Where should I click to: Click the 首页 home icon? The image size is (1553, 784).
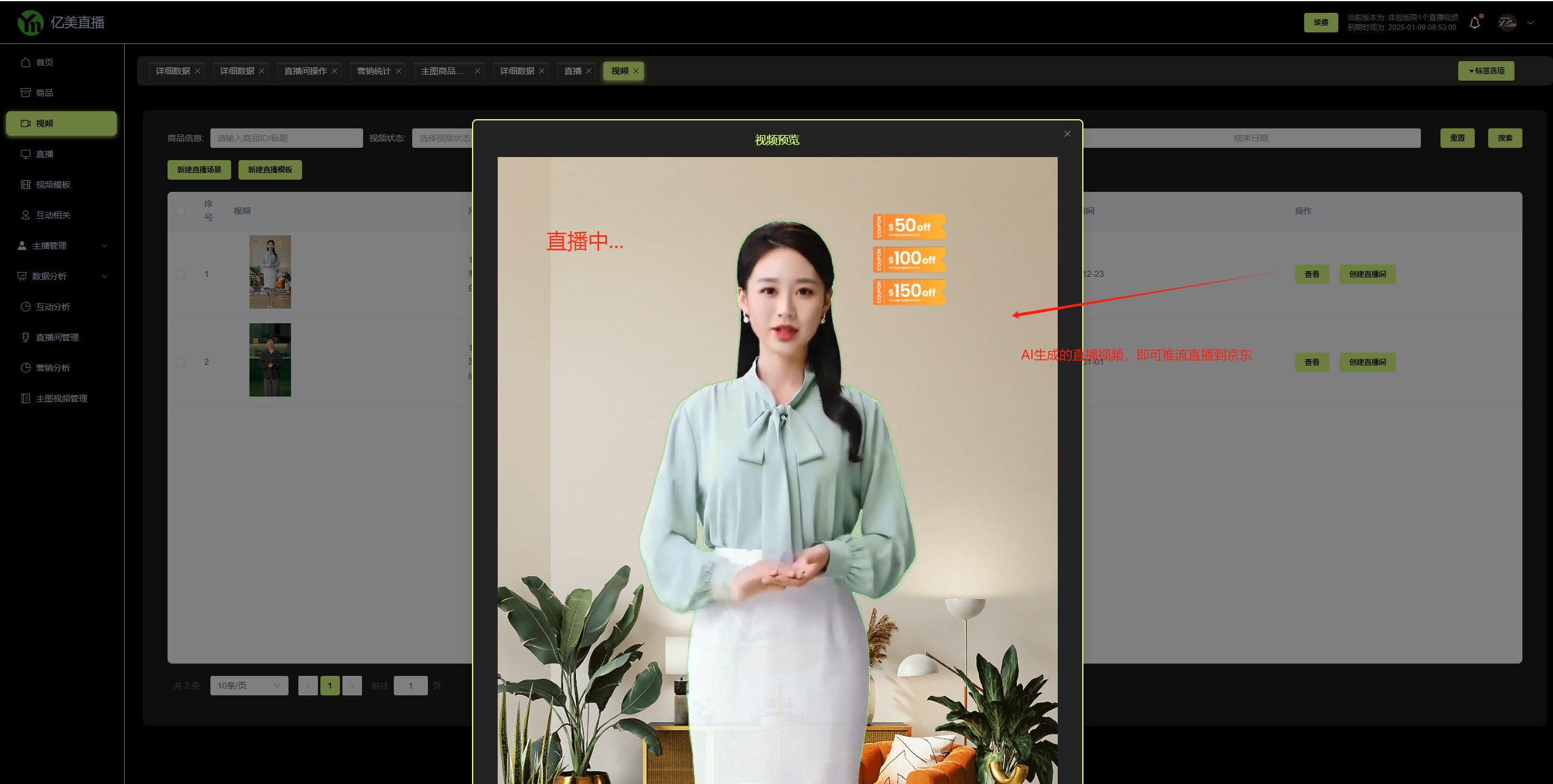[26, 62]
